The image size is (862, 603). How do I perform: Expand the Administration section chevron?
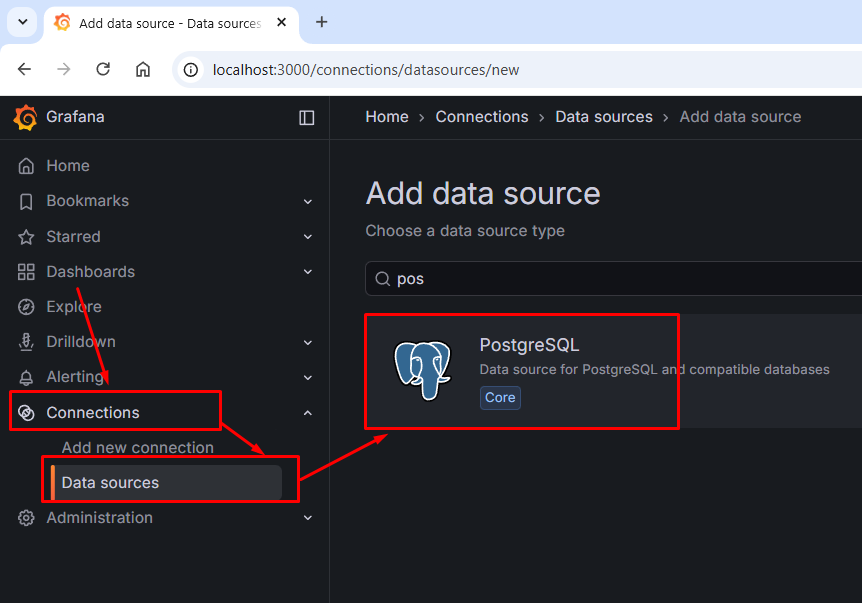pyautogui.click(x=308, y=518)
